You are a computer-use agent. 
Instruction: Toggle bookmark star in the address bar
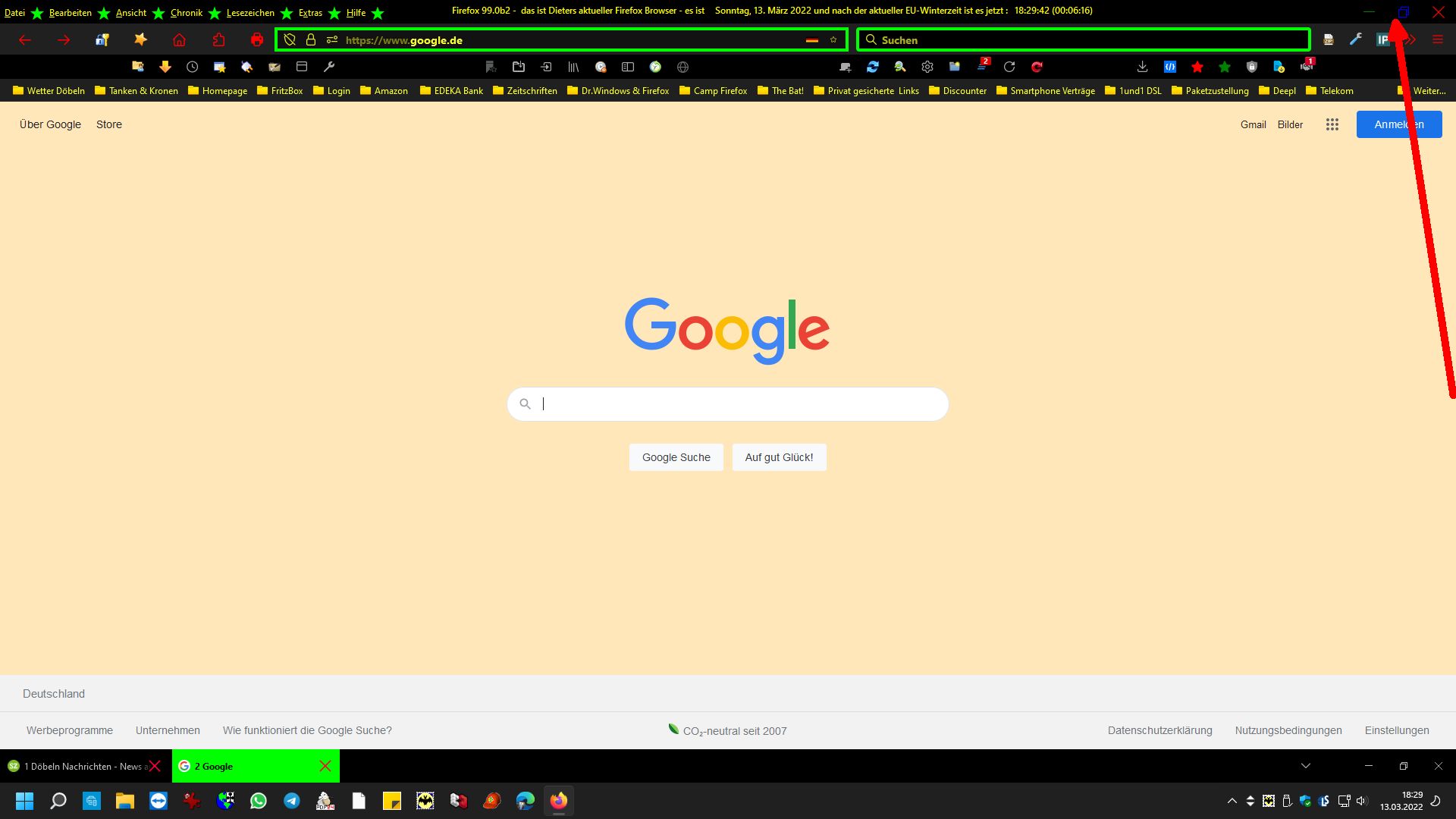833,40
